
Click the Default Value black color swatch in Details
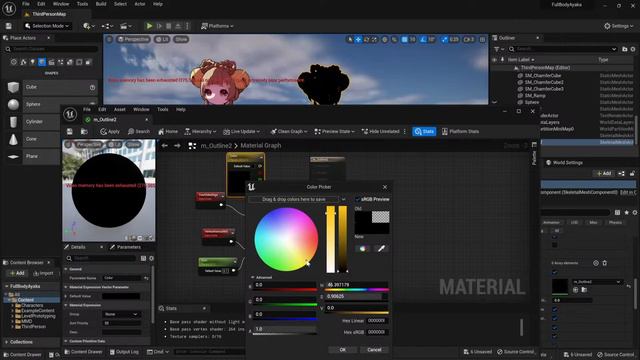(121, 296)
